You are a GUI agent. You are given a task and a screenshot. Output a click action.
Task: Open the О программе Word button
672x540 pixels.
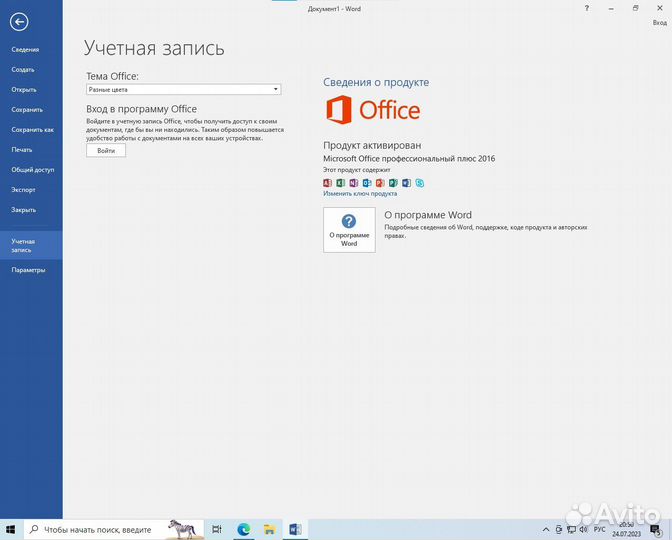pyautogui.click(x=349, y=230)
